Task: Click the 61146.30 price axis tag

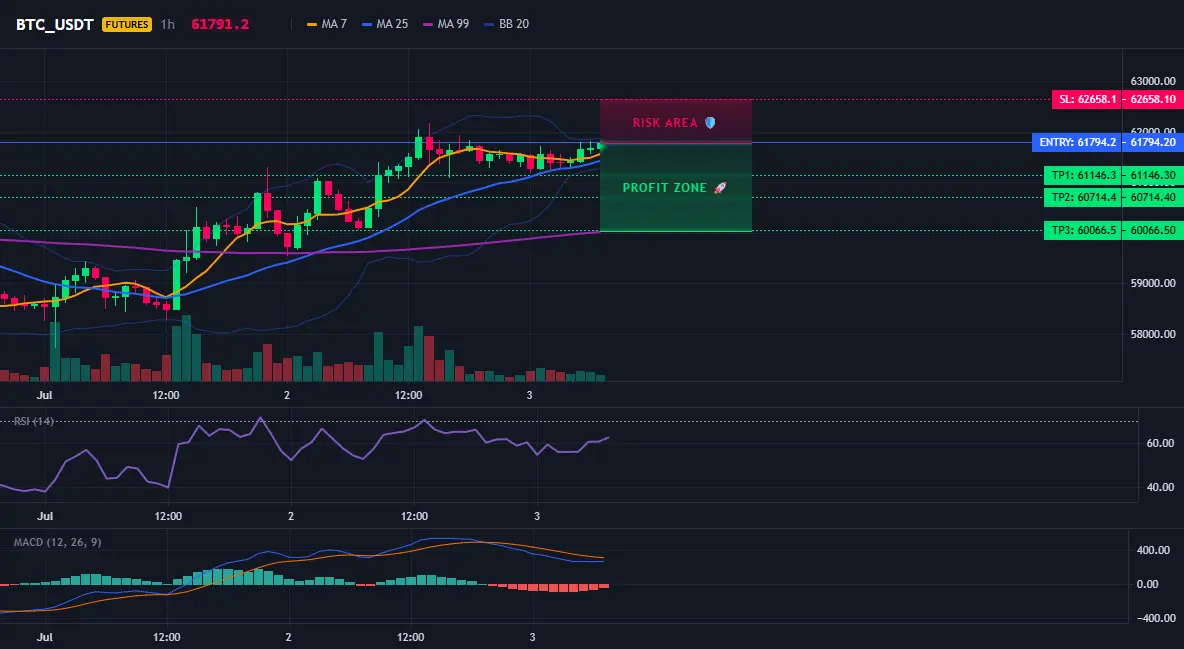Action: click(x=1153, y=175)
